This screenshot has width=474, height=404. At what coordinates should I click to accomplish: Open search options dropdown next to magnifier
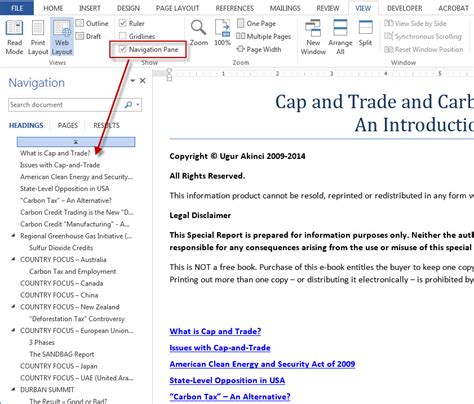tap(138, 105)
